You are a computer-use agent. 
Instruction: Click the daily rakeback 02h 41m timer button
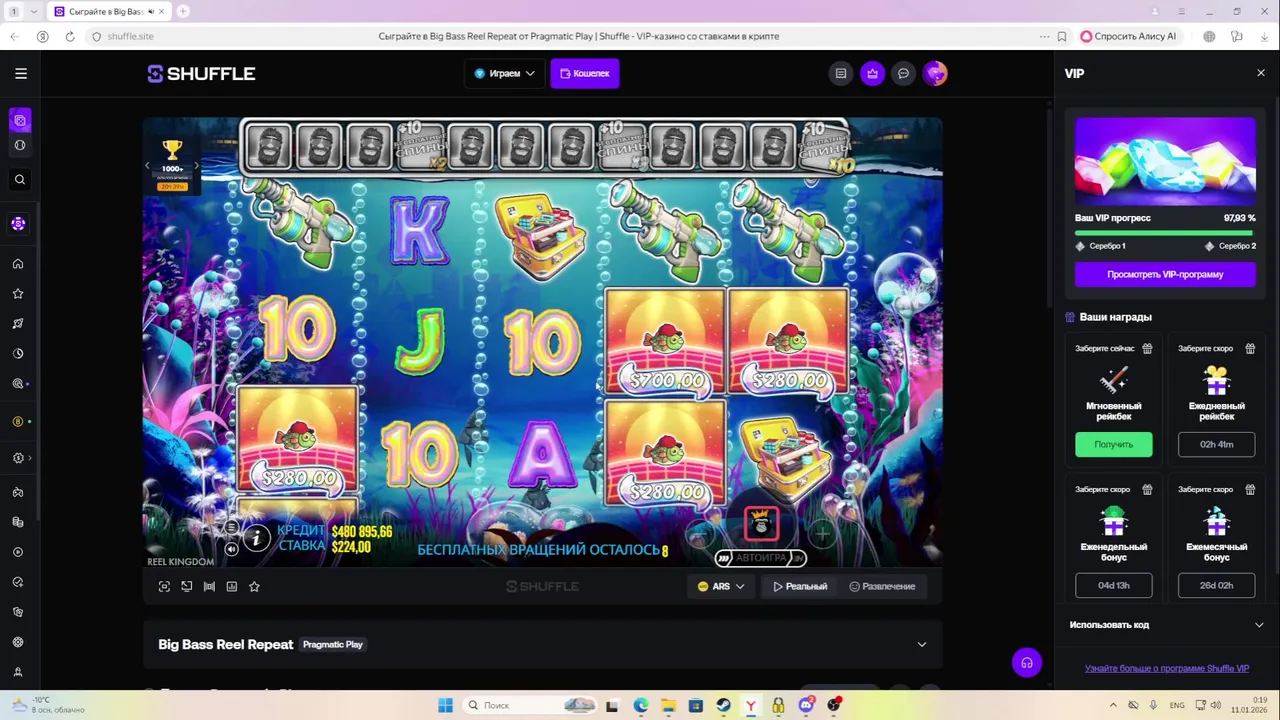(x=1216, y=444)
